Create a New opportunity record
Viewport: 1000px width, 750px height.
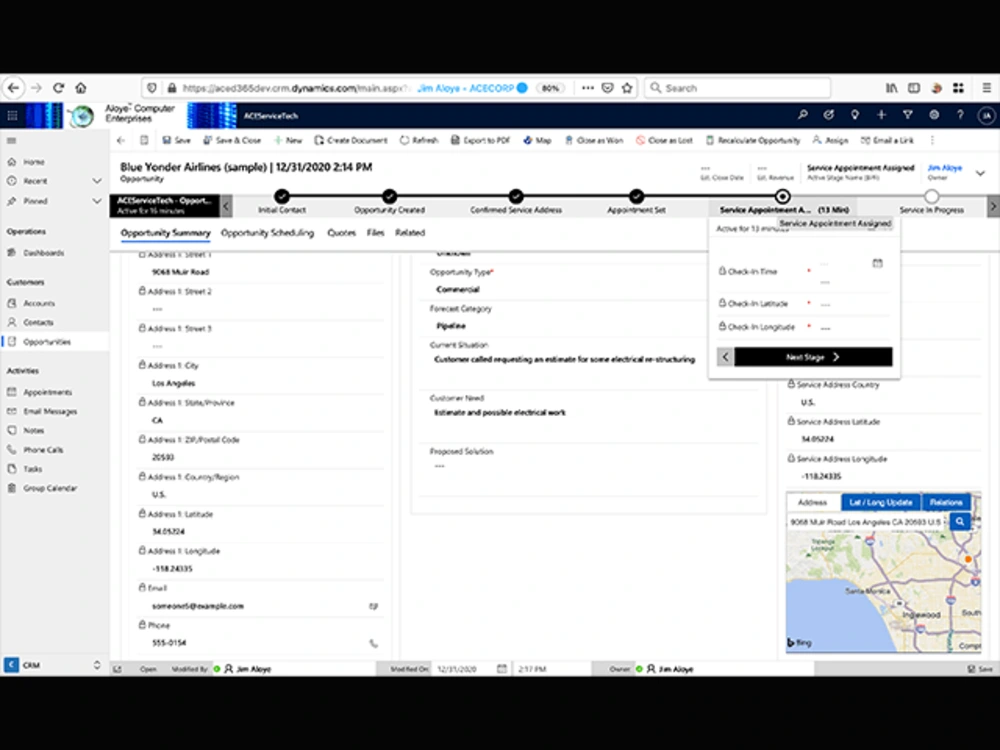pyautogui.click(x=288, y=140)
